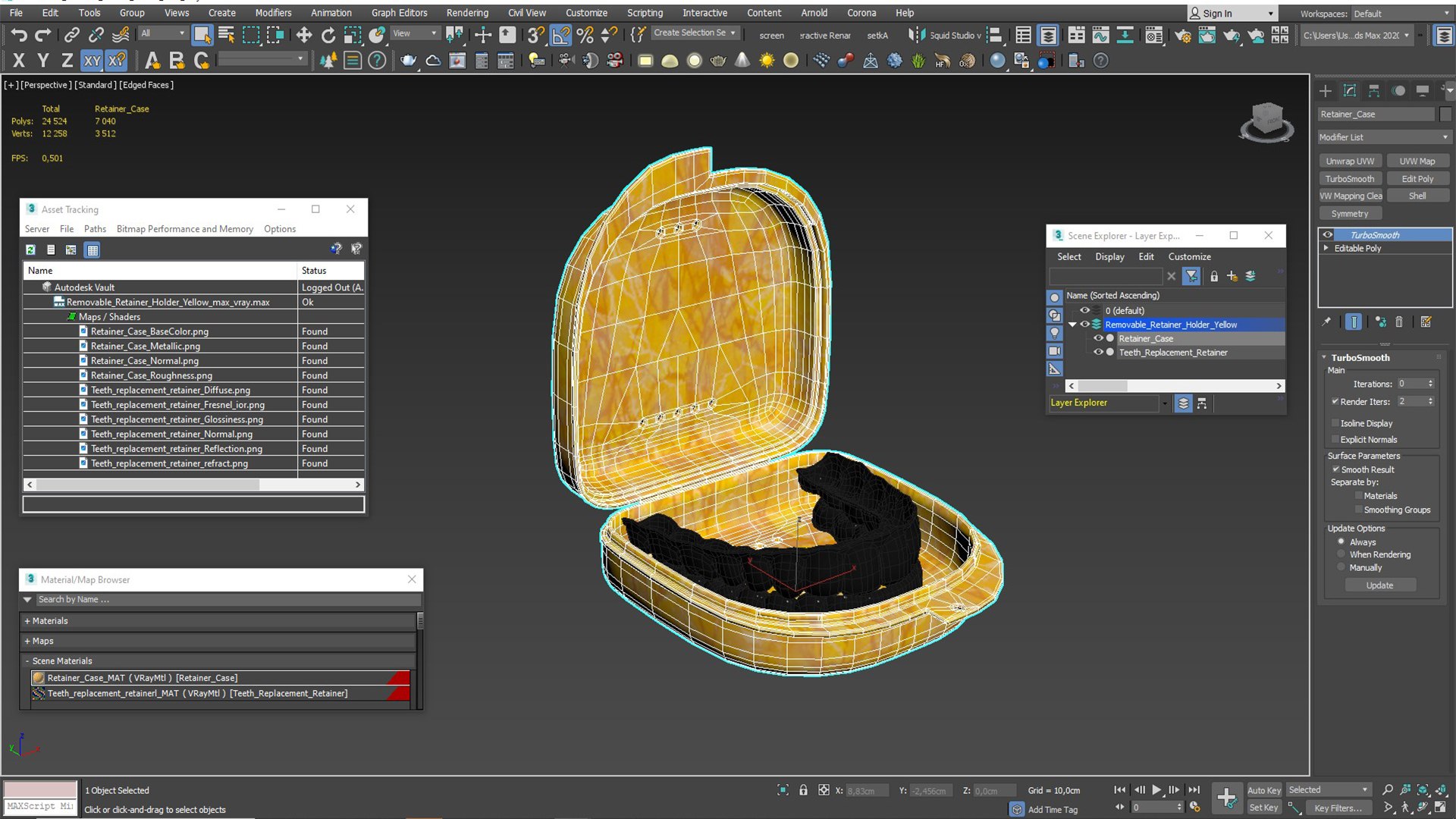Screen dimensions: 1456x819
Task: Open the Create Selection Set dropdown
Action: pyautogui.click(x=695, y=33)
